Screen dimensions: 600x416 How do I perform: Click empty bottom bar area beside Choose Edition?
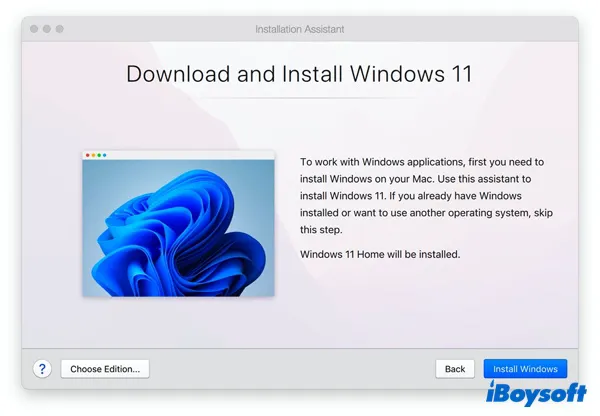(x=290, y=369)
